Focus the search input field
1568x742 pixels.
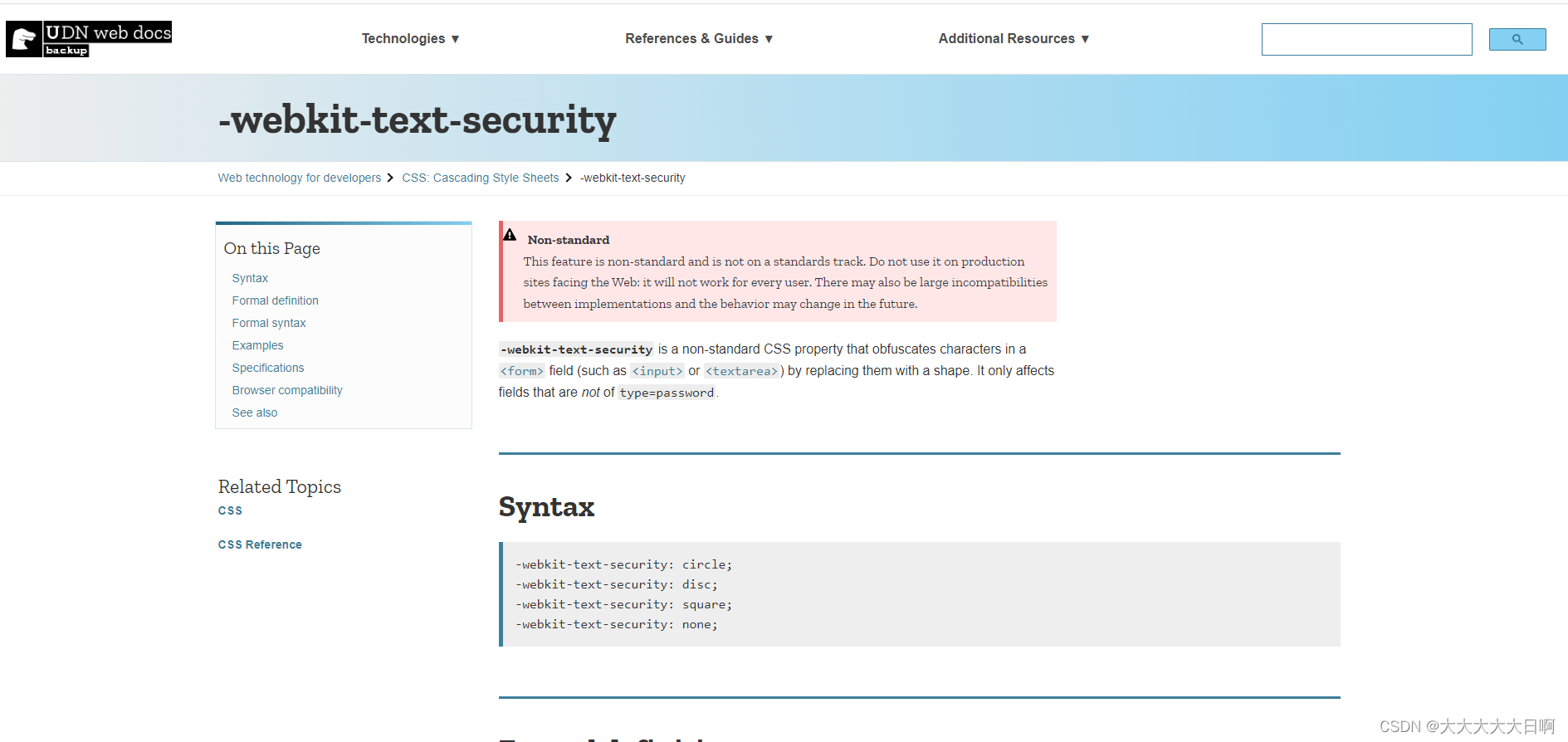pos(1366,39)
